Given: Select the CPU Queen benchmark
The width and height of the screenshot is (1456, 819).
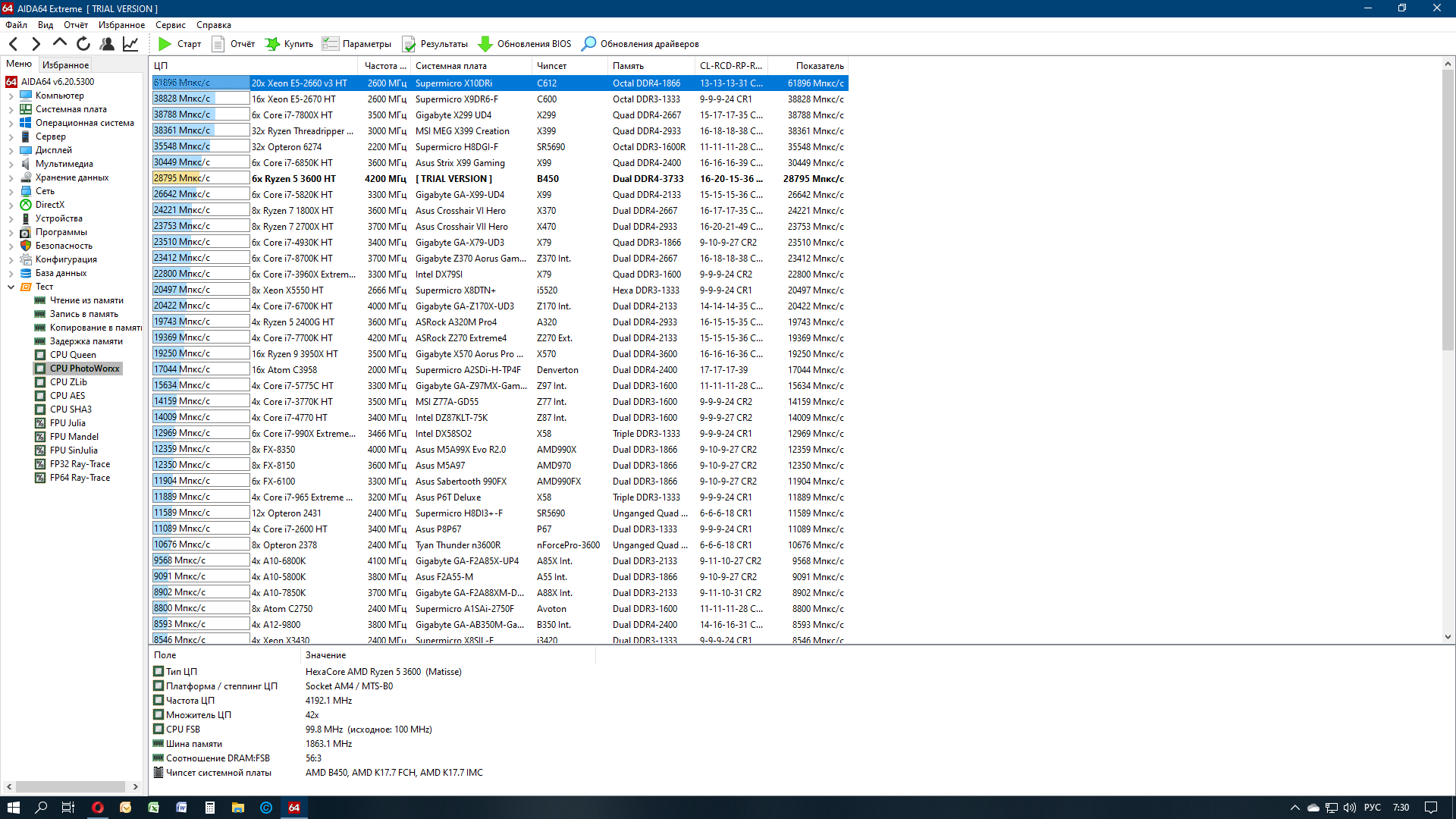Looking at the screenshot, I should click(x=73, y=355).
